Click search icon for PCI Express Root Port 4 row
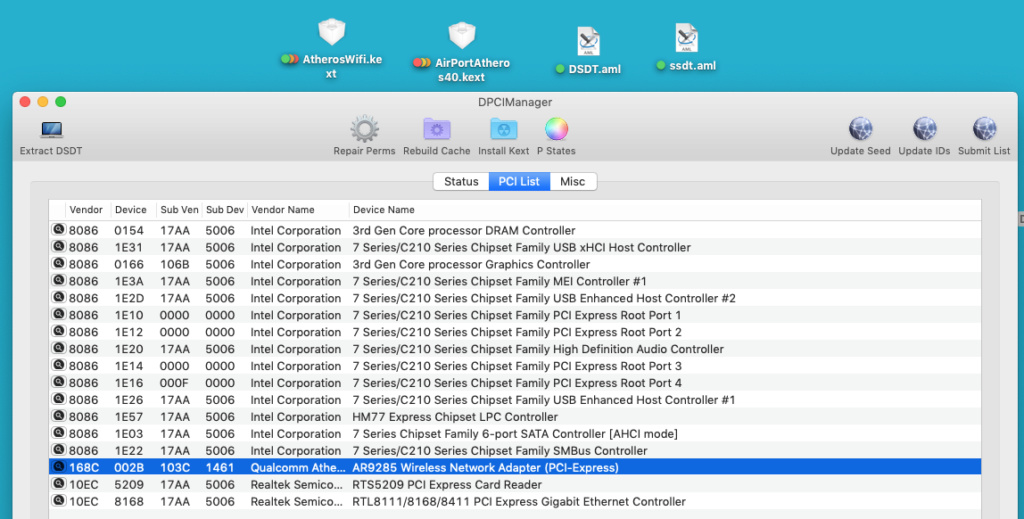This screenshot has height=519, width=1024. 59,383
